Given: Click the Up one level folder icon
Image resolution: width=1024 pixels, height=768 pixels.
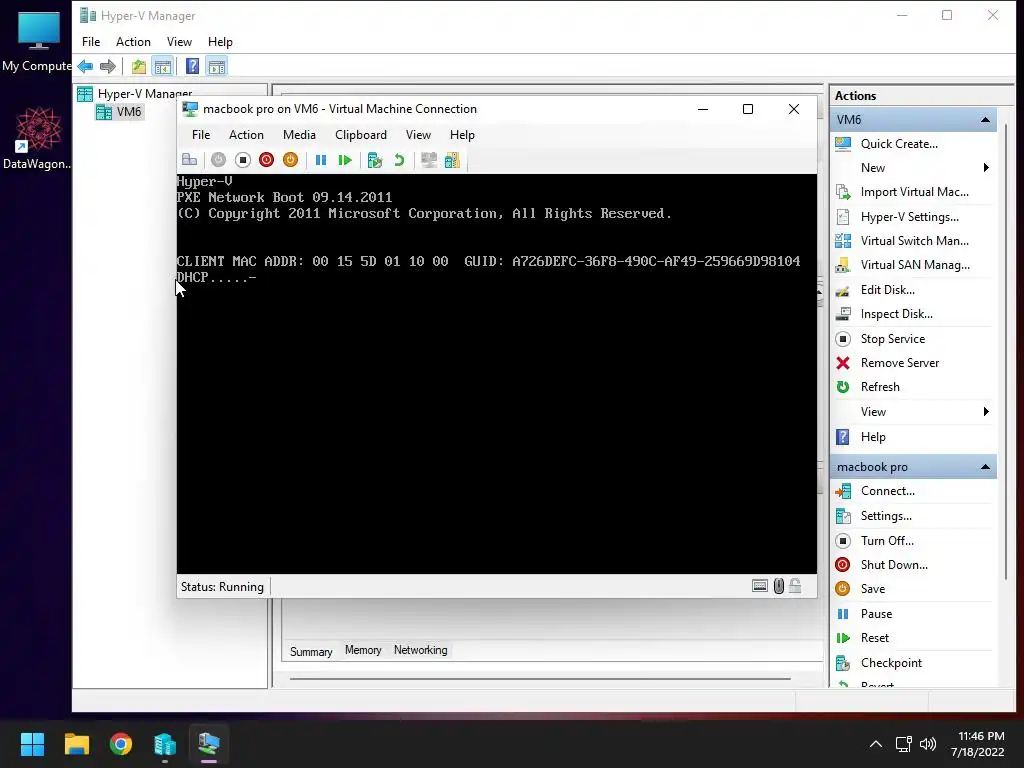Looking at the screenshot, I should pos(138,66).
